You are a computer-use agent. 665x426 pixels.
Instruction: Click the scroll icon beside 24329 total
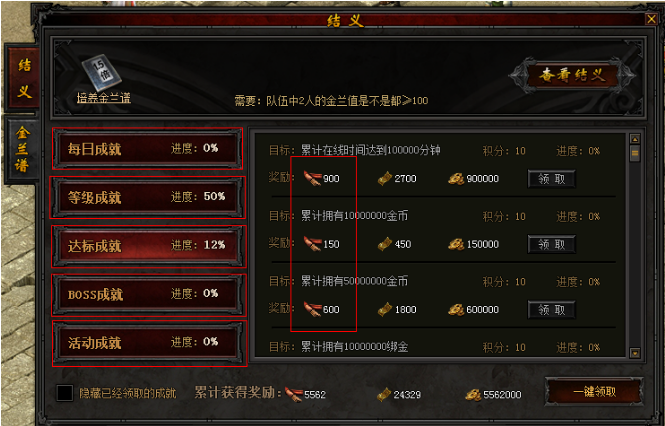(384, 395)
